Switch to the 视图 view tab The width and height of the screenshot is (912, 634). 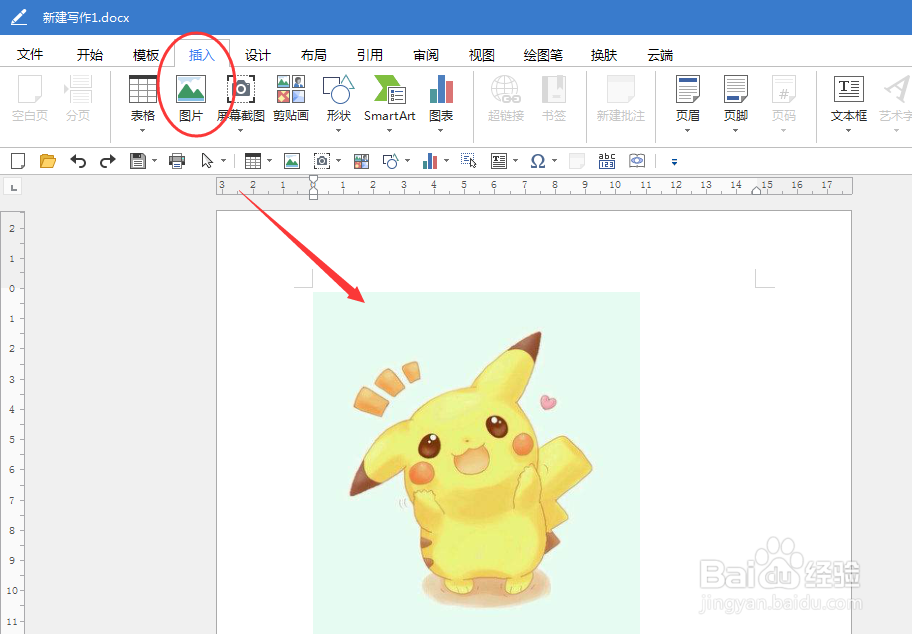(482, 55)
